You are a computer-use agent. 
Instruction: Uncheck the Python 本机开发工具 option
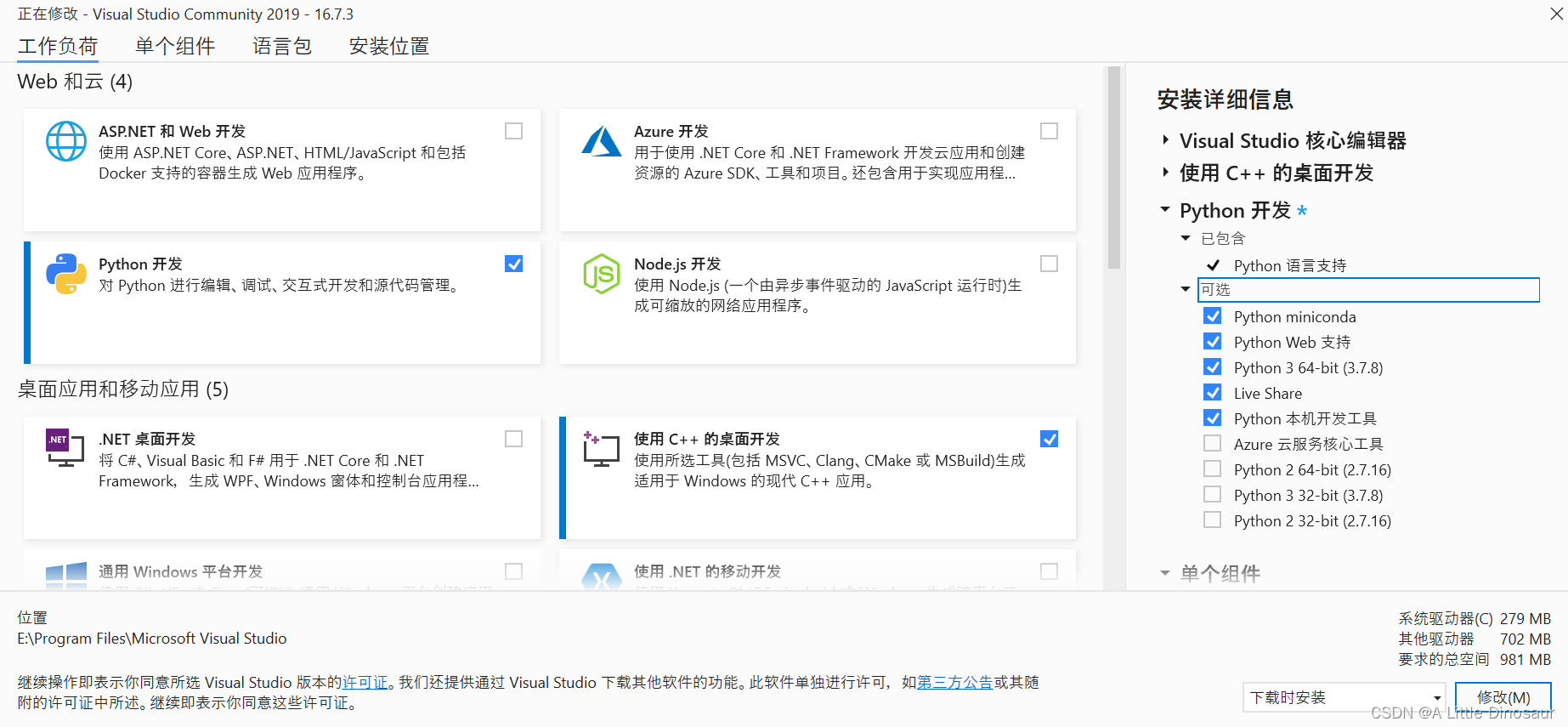(1213, 418)
